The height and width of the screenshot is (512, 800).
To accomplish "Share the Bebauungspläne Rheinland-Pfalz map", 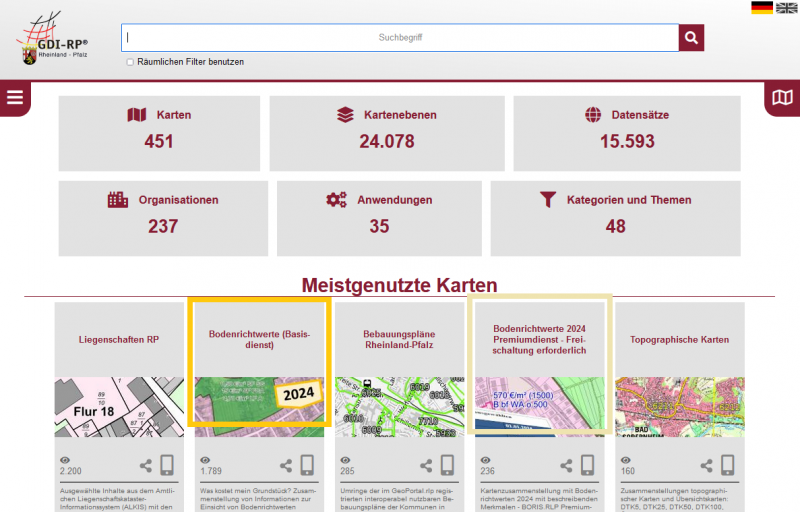I will [x=426, y=465].
